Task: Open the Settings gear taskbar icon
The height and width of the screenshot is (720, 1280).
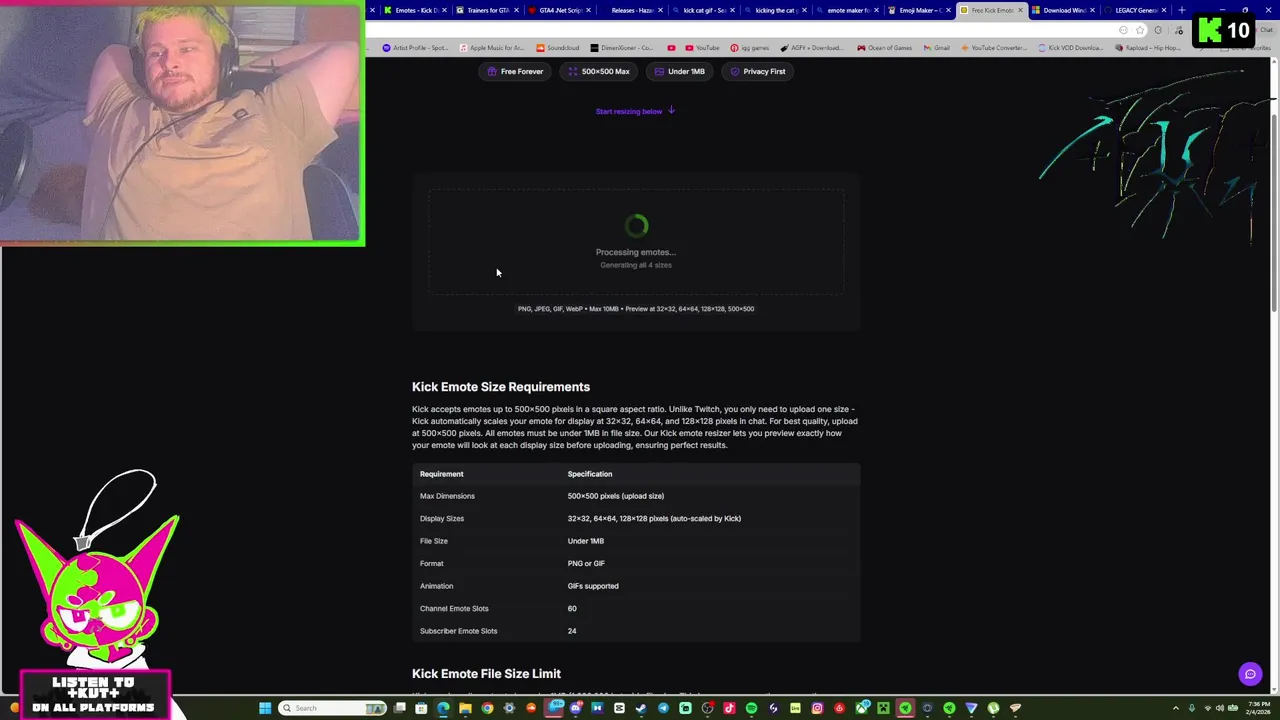Action: coord(509,708)
